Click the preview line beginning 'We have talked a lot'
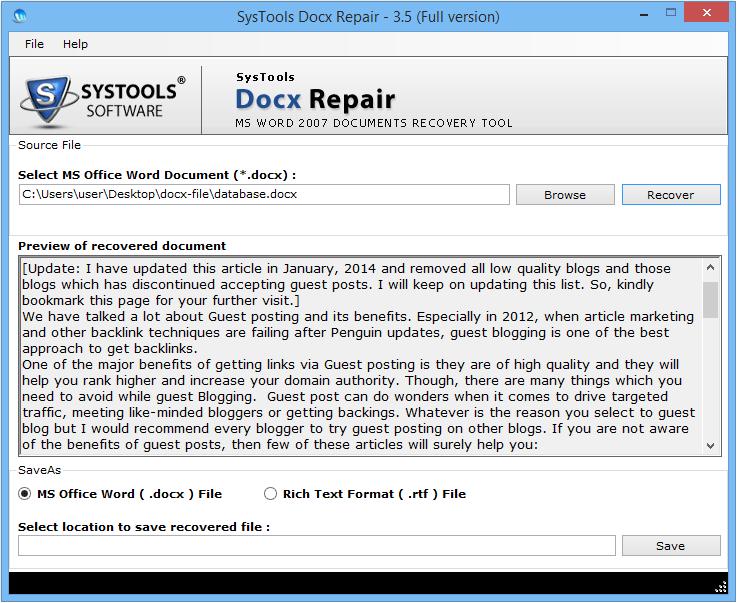This screenshot has height=603, width=737. (x=358, y=317)
